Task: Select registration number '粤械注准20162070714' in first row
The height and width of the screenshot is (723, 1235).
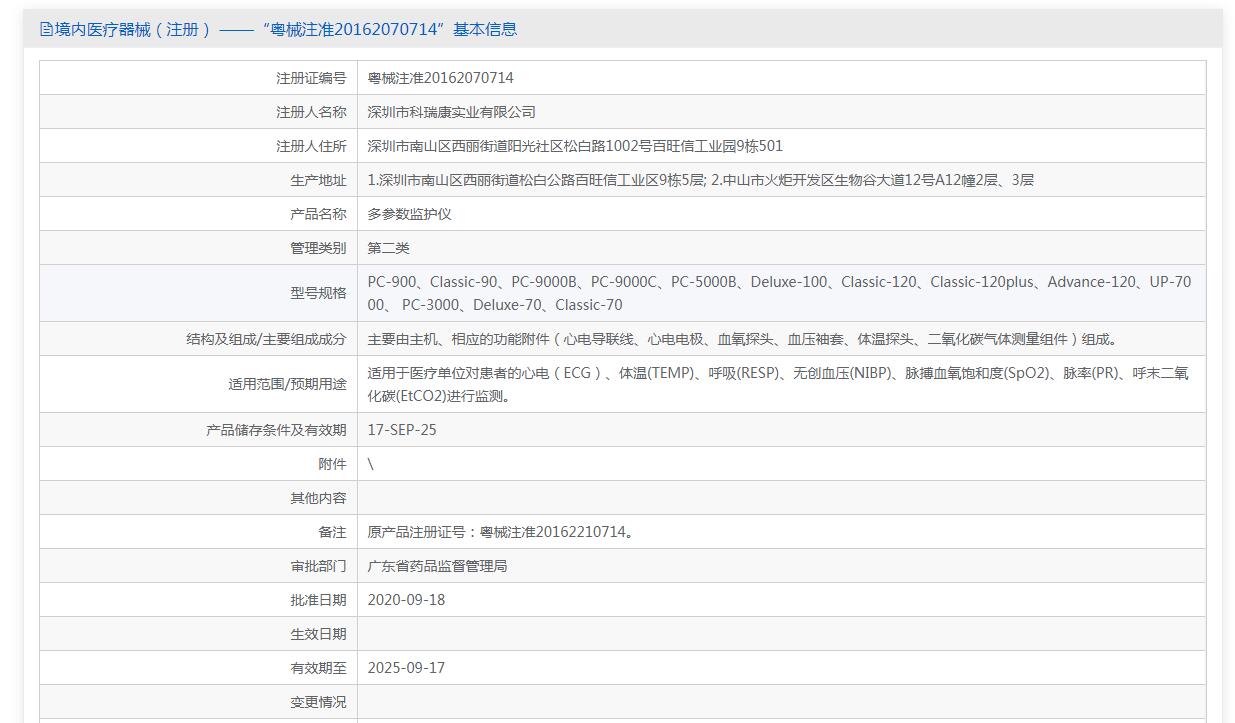Action: [440, 78]
